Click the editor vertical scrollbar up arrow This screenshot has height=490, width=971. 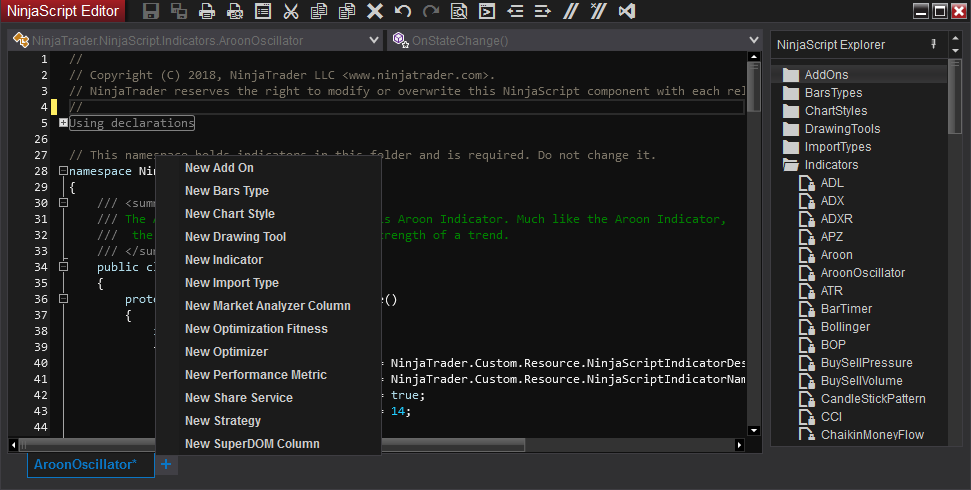click(754, 57)
